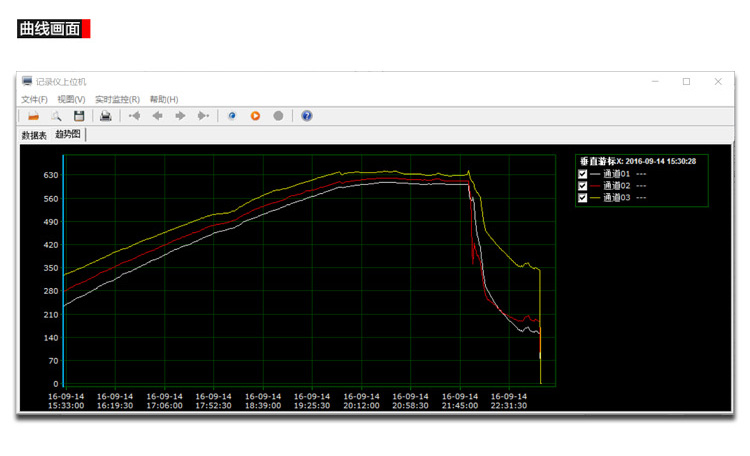Go to next page arrow icon
Screen dimensions: 750x456
coord(180,116)
